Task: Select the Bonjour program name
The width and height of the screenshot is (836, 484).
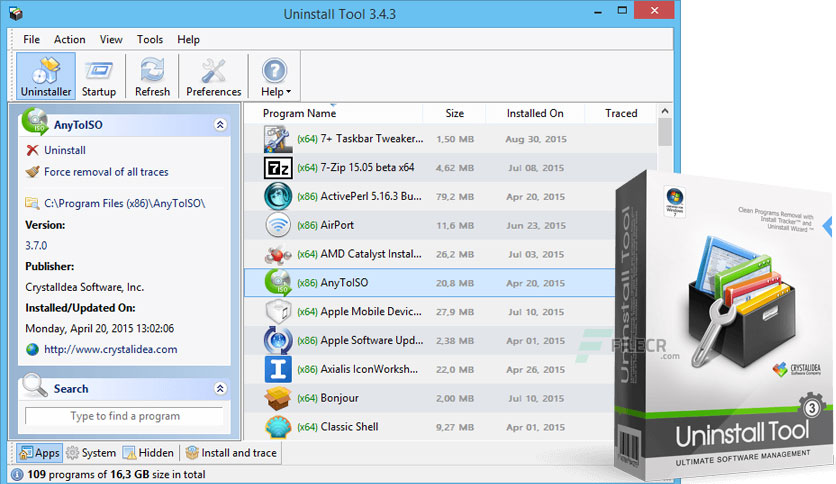Action: (x=339, y=398)
